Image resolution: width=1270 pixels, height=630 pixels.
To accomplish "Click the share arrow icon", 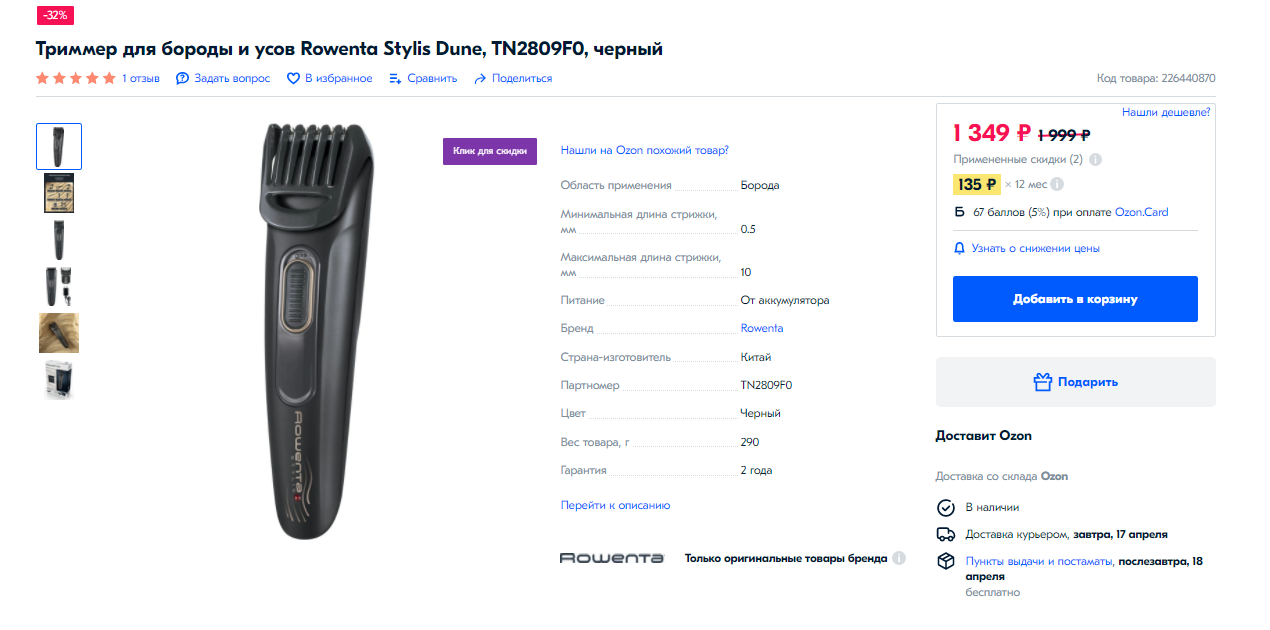I will (480, 78).
